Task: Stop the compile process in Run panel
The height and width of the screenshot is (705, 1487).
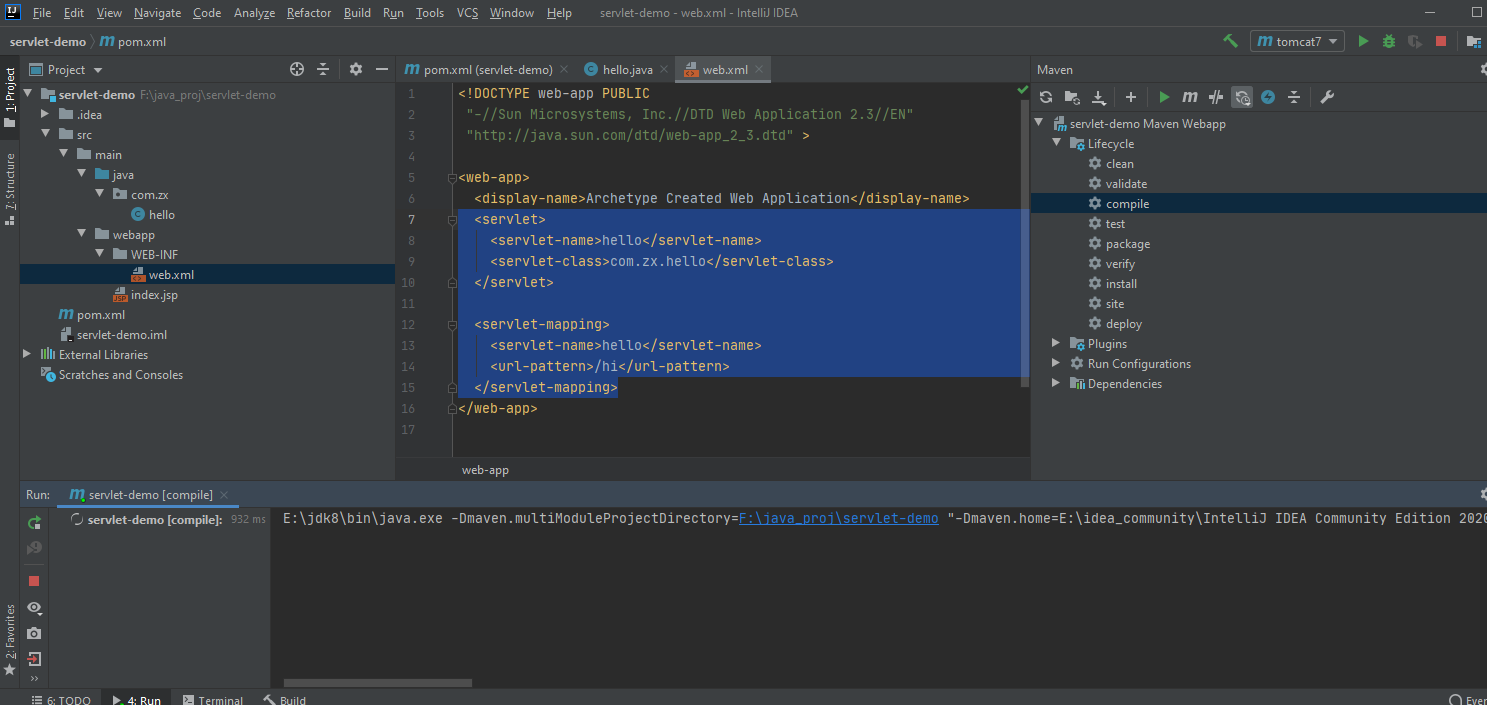Action: click(34, 581)
